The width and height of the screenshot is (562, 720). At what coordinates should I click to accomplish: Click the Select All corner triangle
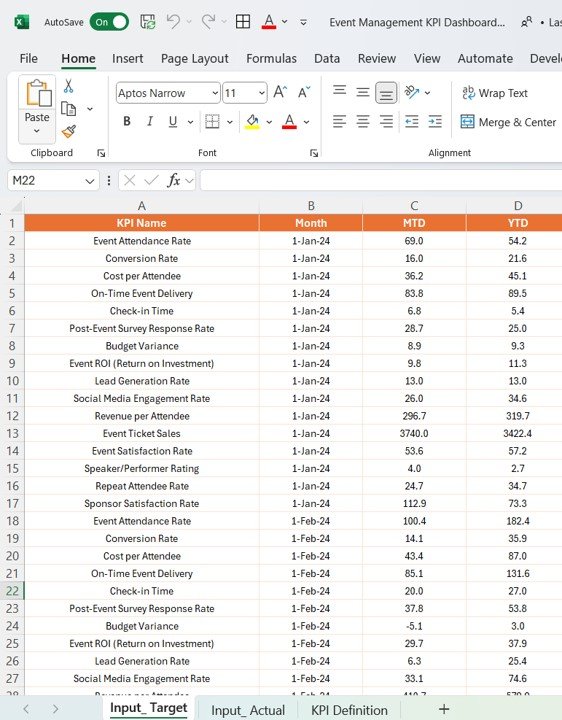(15, 206)
